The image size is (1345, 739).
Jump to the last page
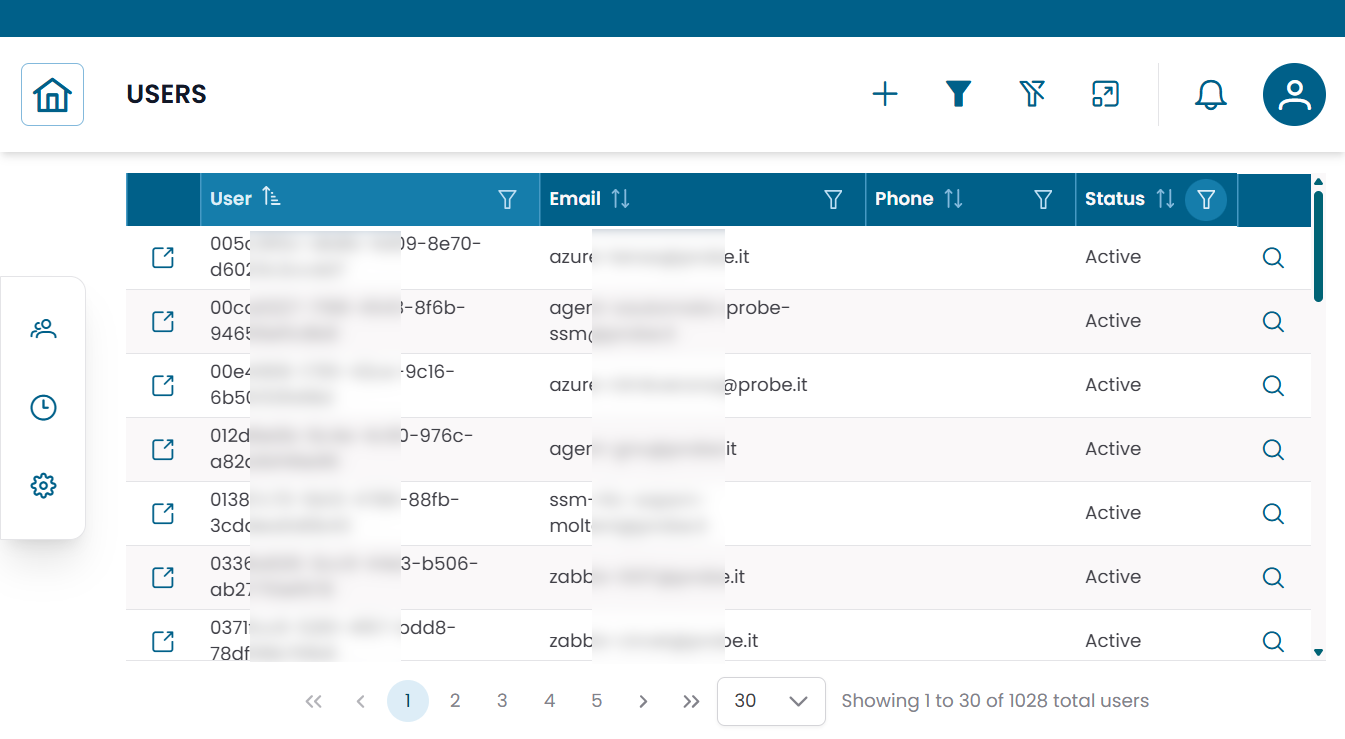(691, 701)
